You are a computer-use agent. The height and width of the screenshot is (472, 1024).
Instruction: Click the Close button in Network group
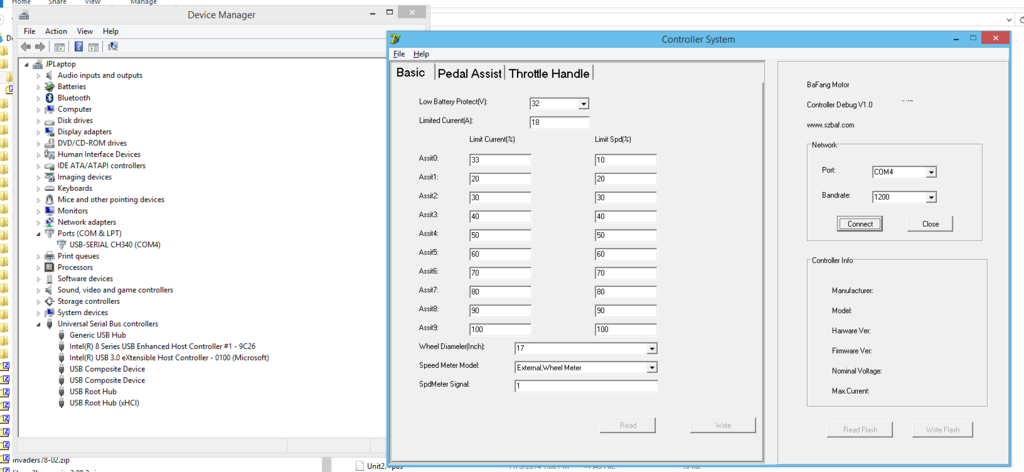pyautogui.click(x=930, y=224)
